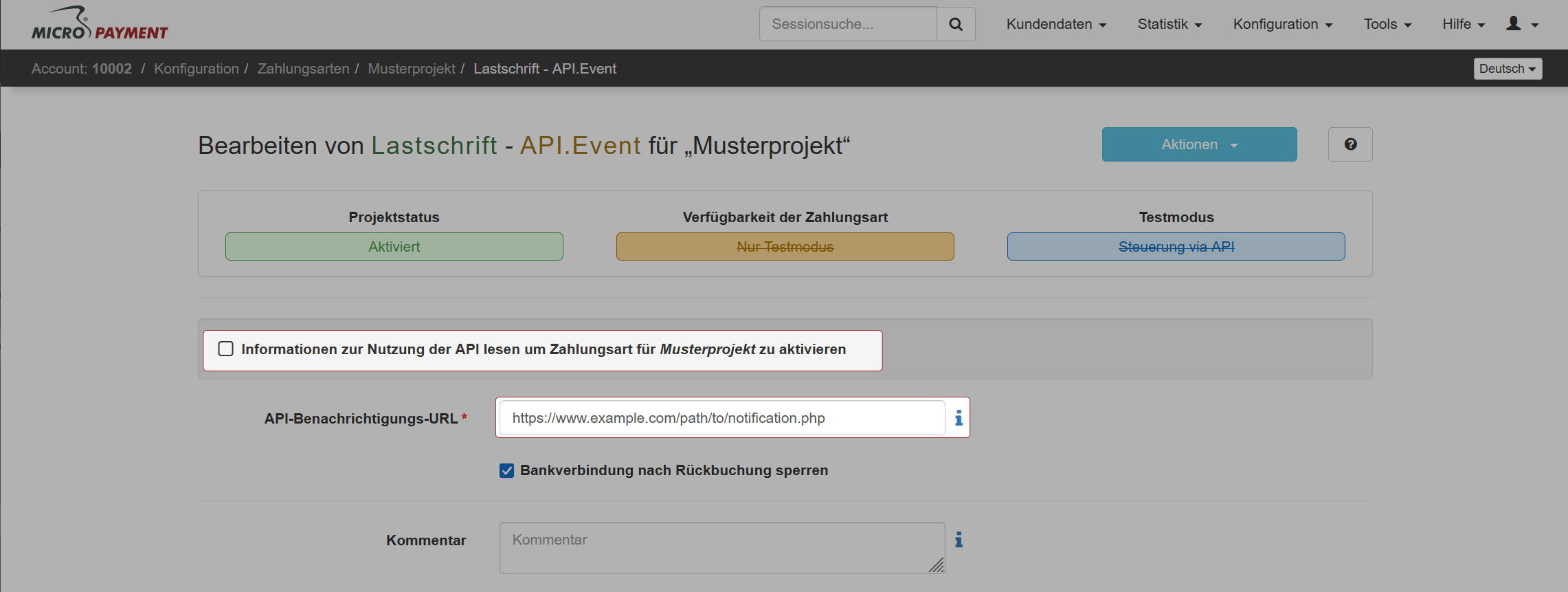The width and height of the screenshot is (1568, 592).
Task: Click the question mark help button
Action: coord(1350,144)
